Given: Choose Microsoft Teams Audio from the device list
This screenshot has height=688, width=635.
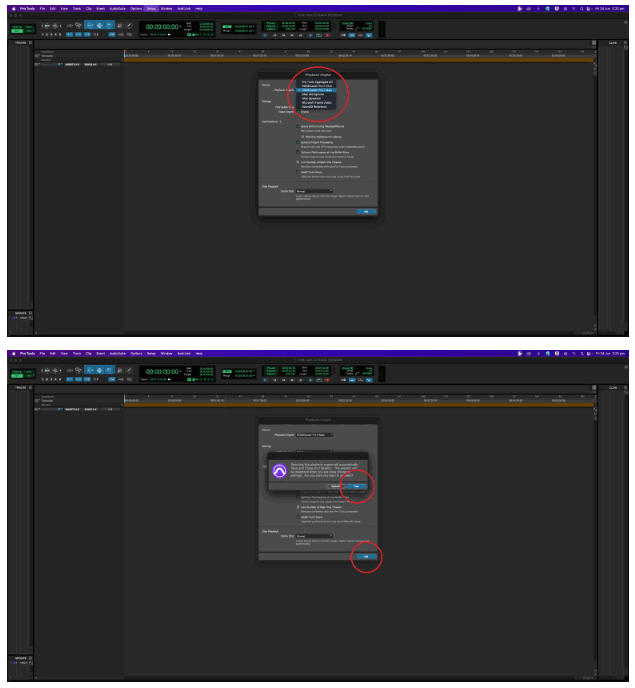Looking at the screenshot, I should tap(317, 103).
